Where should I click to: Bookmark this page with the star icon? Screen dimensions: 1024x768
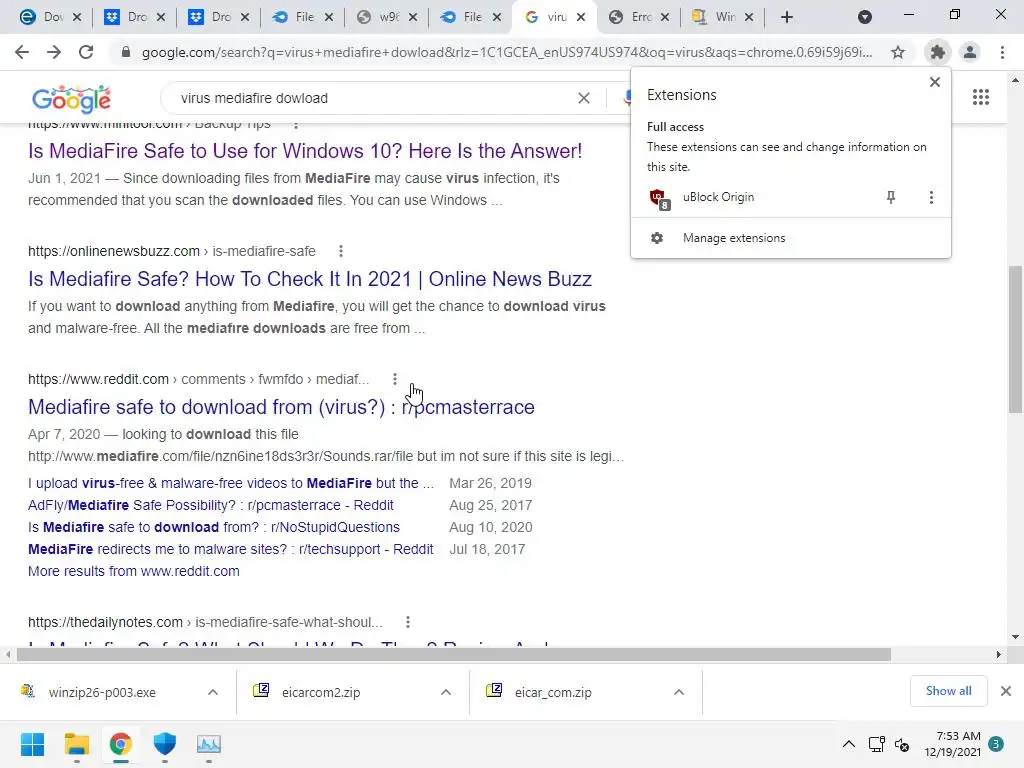pyautogui.click(x=898, y=52)
